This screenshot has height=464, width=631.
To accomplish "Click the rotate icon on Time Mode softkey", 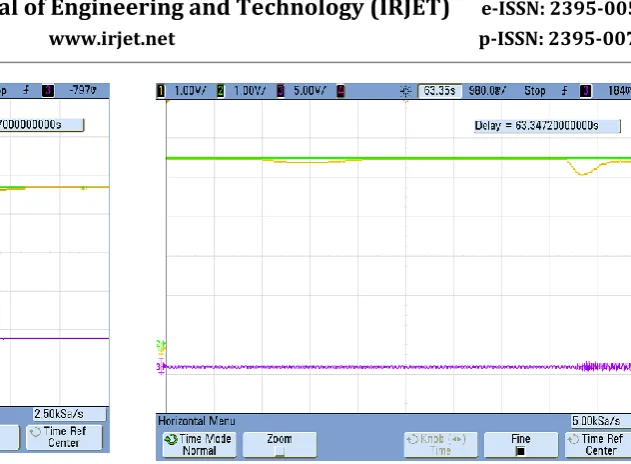I will [x=171, y=439].
